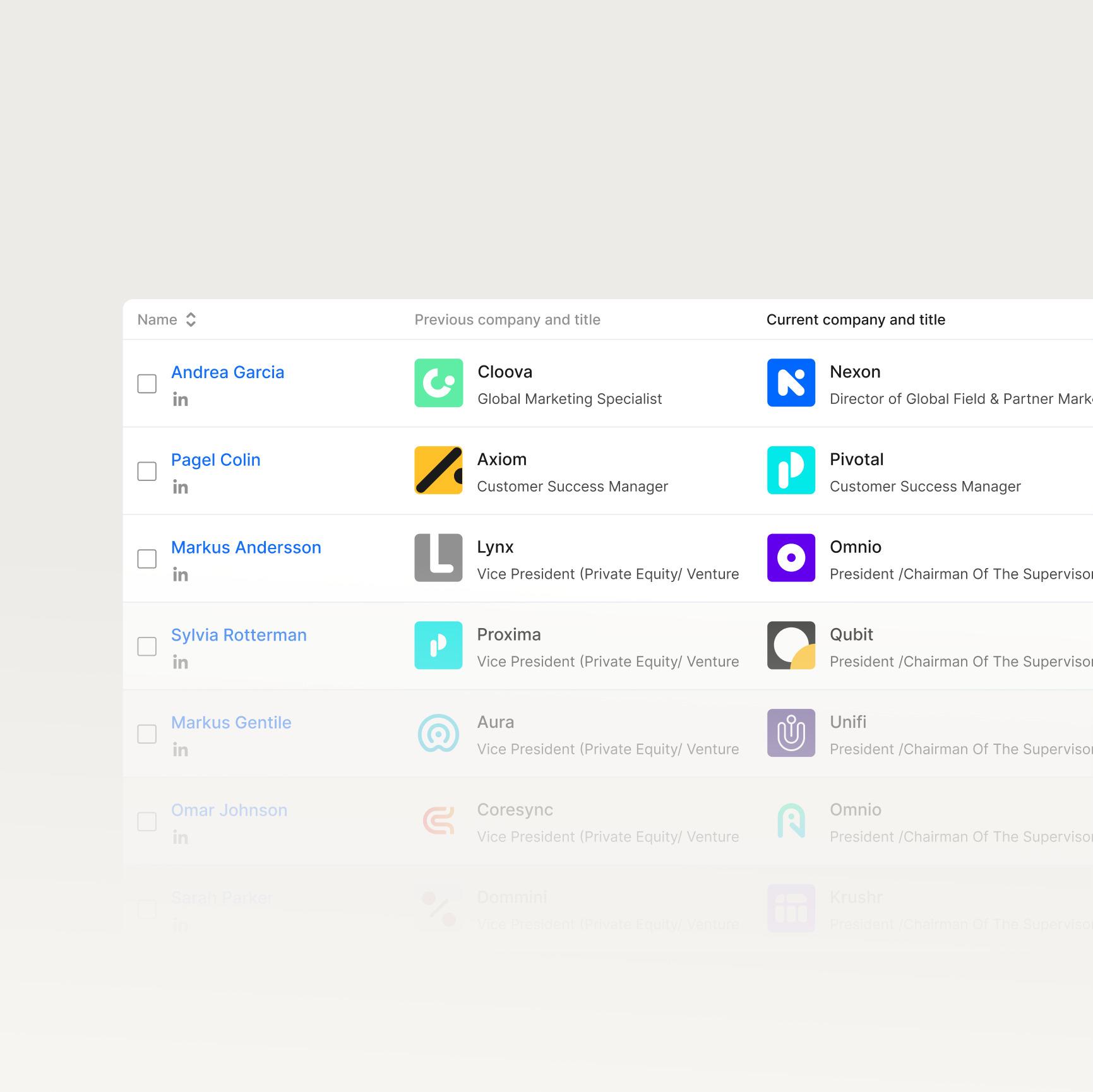Viewport: 1093px width, 1092px height.
Task: Click the purple Omnio logo icon
Action: [791, 558]
